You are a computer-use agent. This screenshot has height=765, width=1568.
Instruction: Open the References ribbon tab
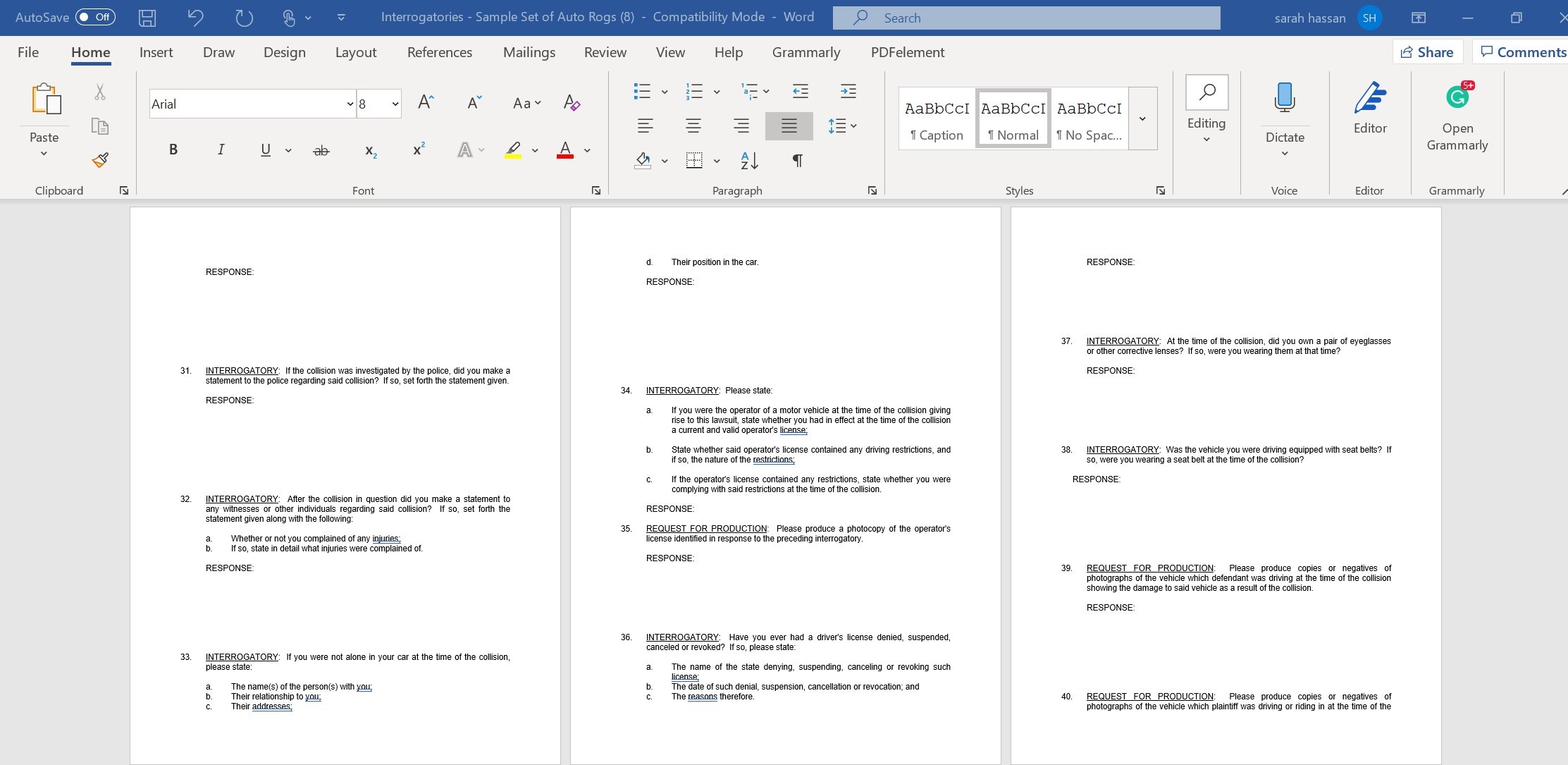pyautogui.click(x=439, y=51)
